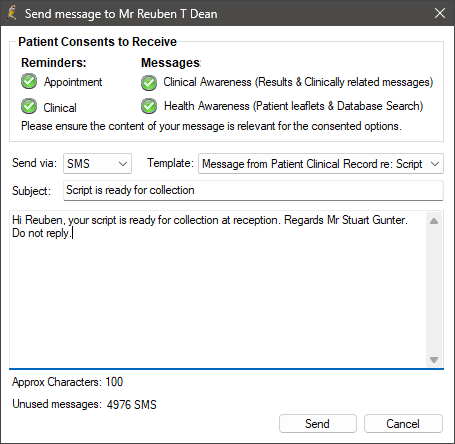Click the 'Approx Characters: 100' text
Image resolution: width=455 pixels, height=444 pixels.
tap(68, 382)
